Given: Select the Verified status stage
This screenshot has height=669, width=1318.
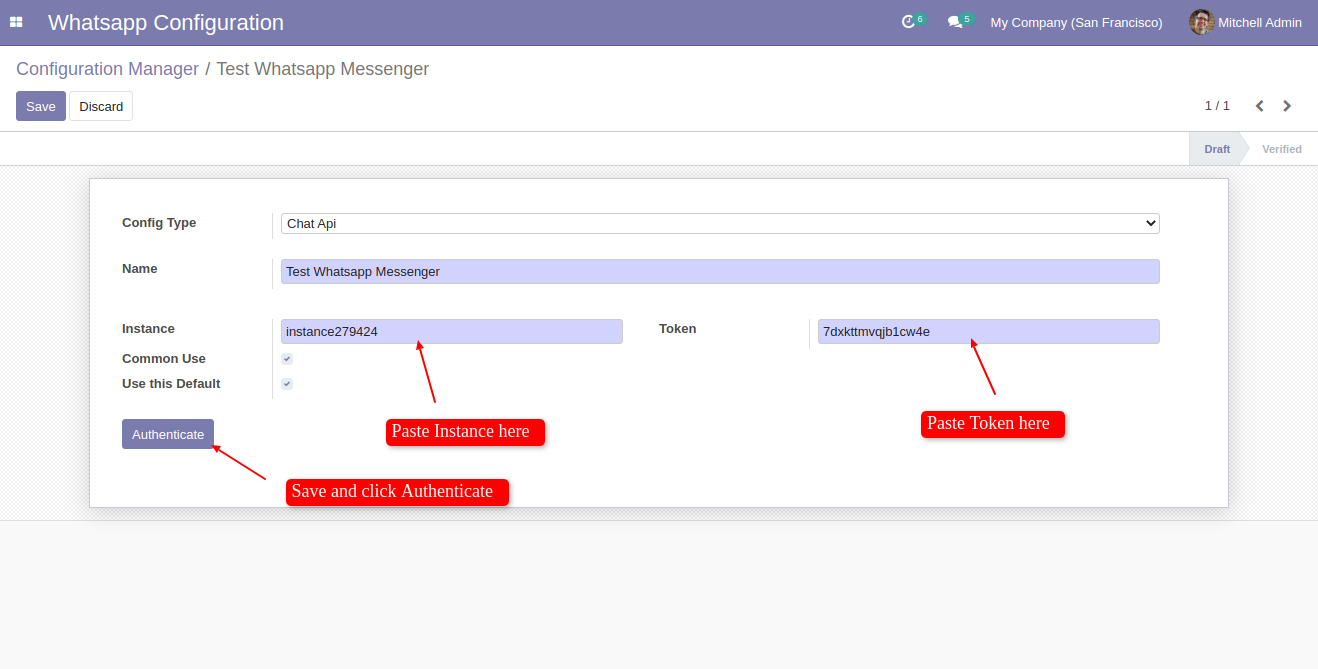Looking at the screenshot, I should tap(1281, 149).
